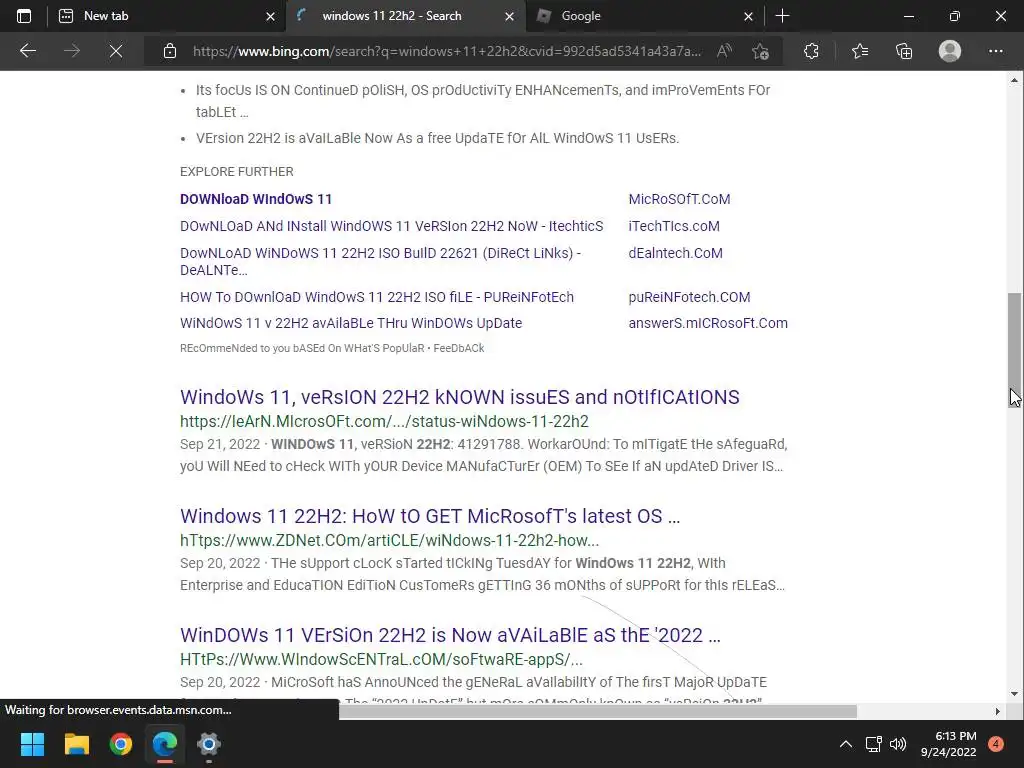Stop loading the page
This screenshot has width=1024, height=768.
(116, 51)
